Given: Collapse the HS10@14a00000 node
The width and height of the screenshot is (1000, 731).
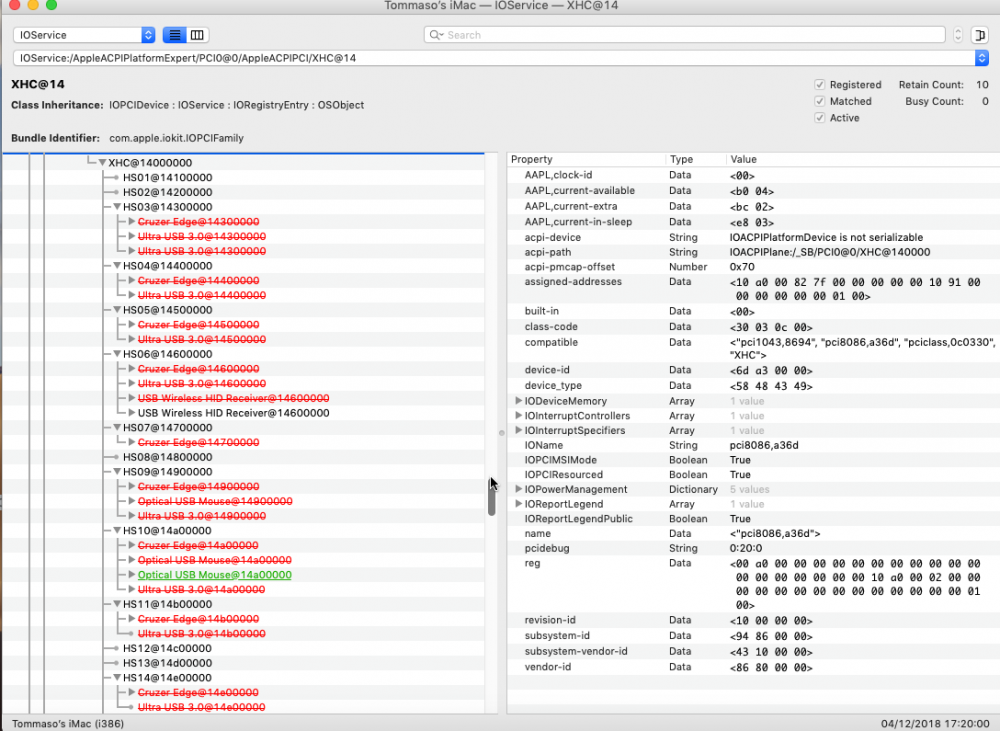Looking at the screenshot, I should [117, 531].
